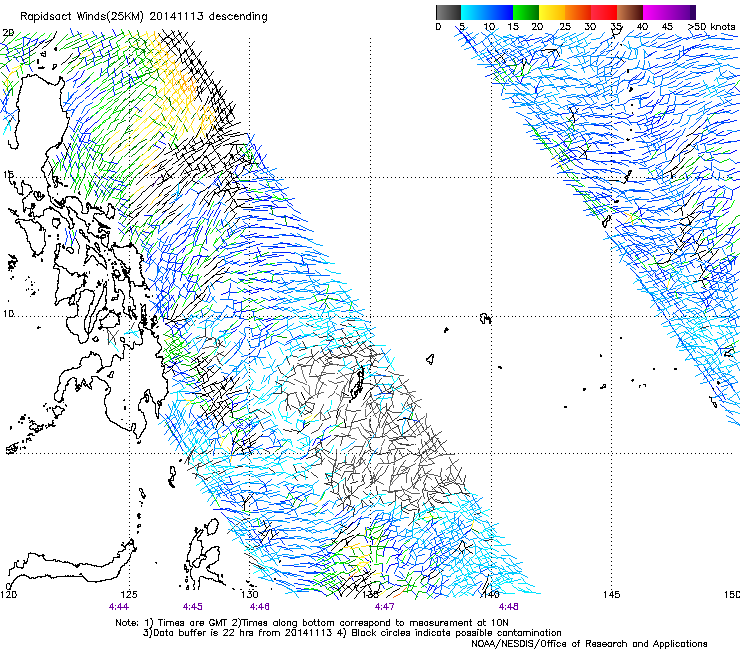This screenshot has height=650, width=740.
Task: Click the purple '4:46' time label
Action: tap(260, 607)
